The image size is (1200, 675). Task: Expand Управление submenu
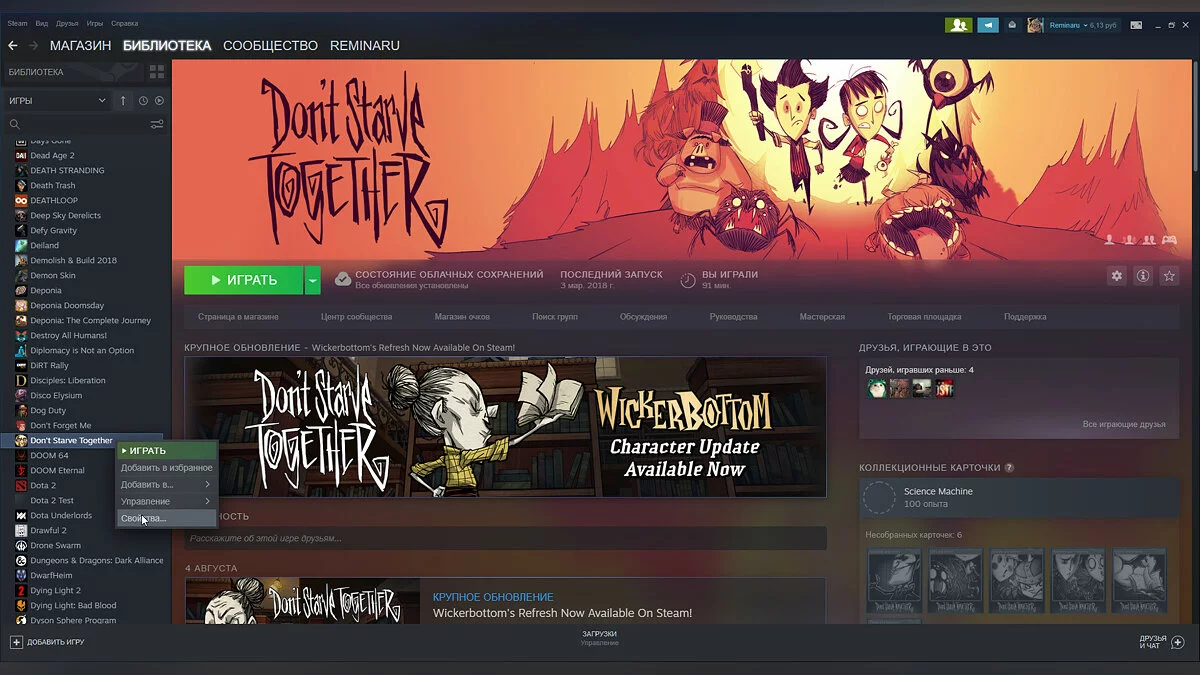[x=166, y=501]
